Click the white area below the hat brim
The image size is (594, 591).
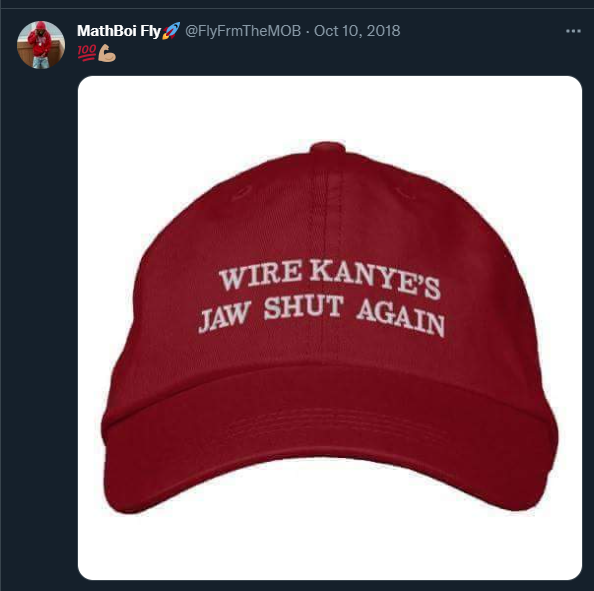click(330, 546)
